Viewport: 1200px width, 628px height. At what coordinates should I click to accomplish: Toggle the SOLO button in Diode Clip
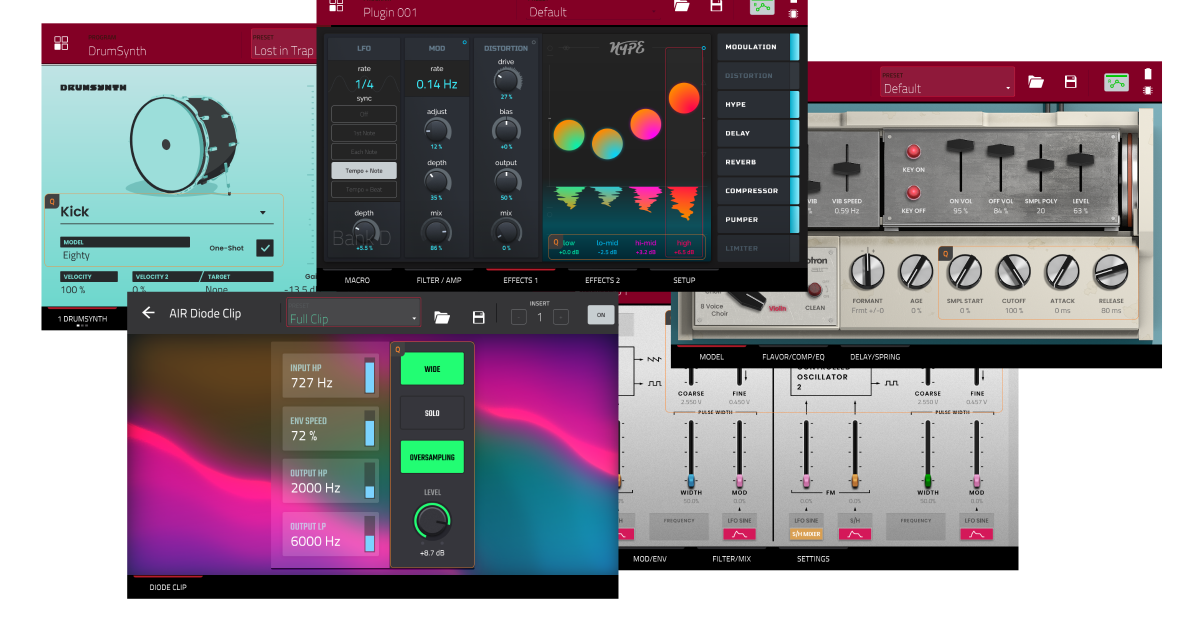pos(433,413)
